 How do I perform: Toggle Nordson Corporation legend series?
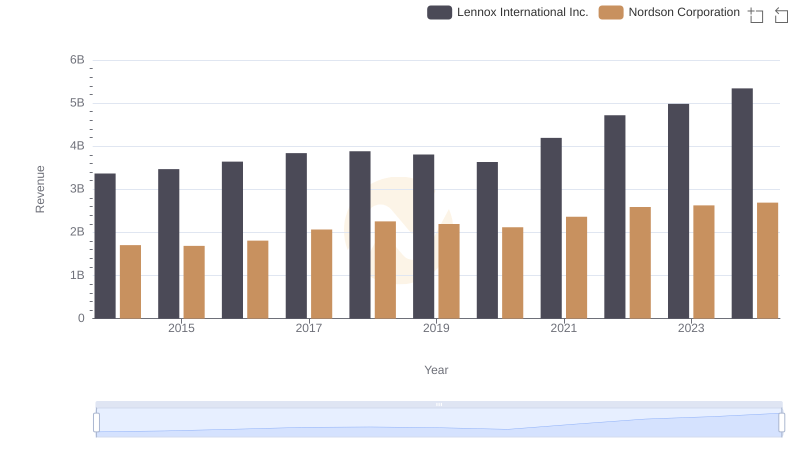(669, 12)
